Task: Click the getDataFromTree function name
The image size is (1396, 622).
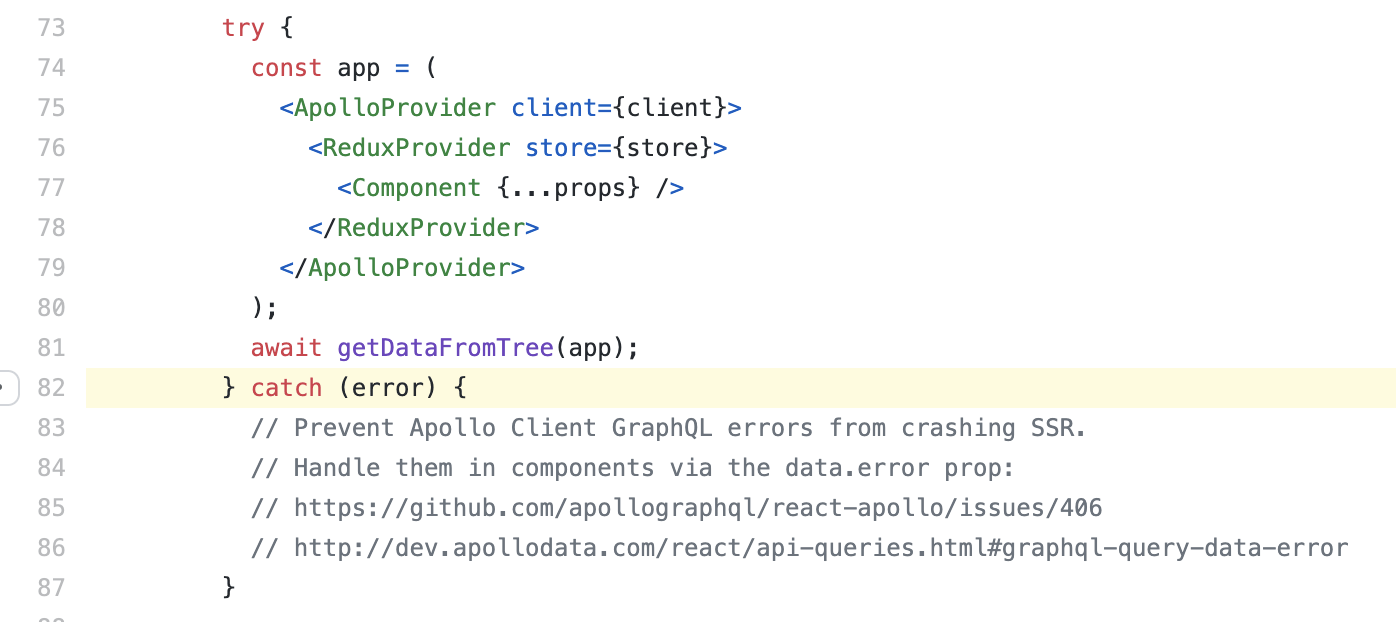Action: [445, 348]
